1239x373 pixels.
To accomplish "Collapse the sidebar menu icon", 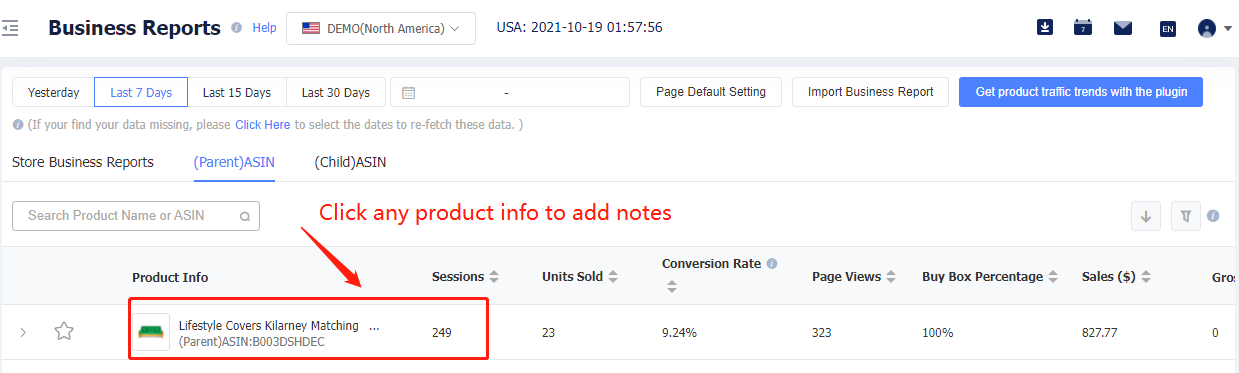I will [x=11, y=28].
